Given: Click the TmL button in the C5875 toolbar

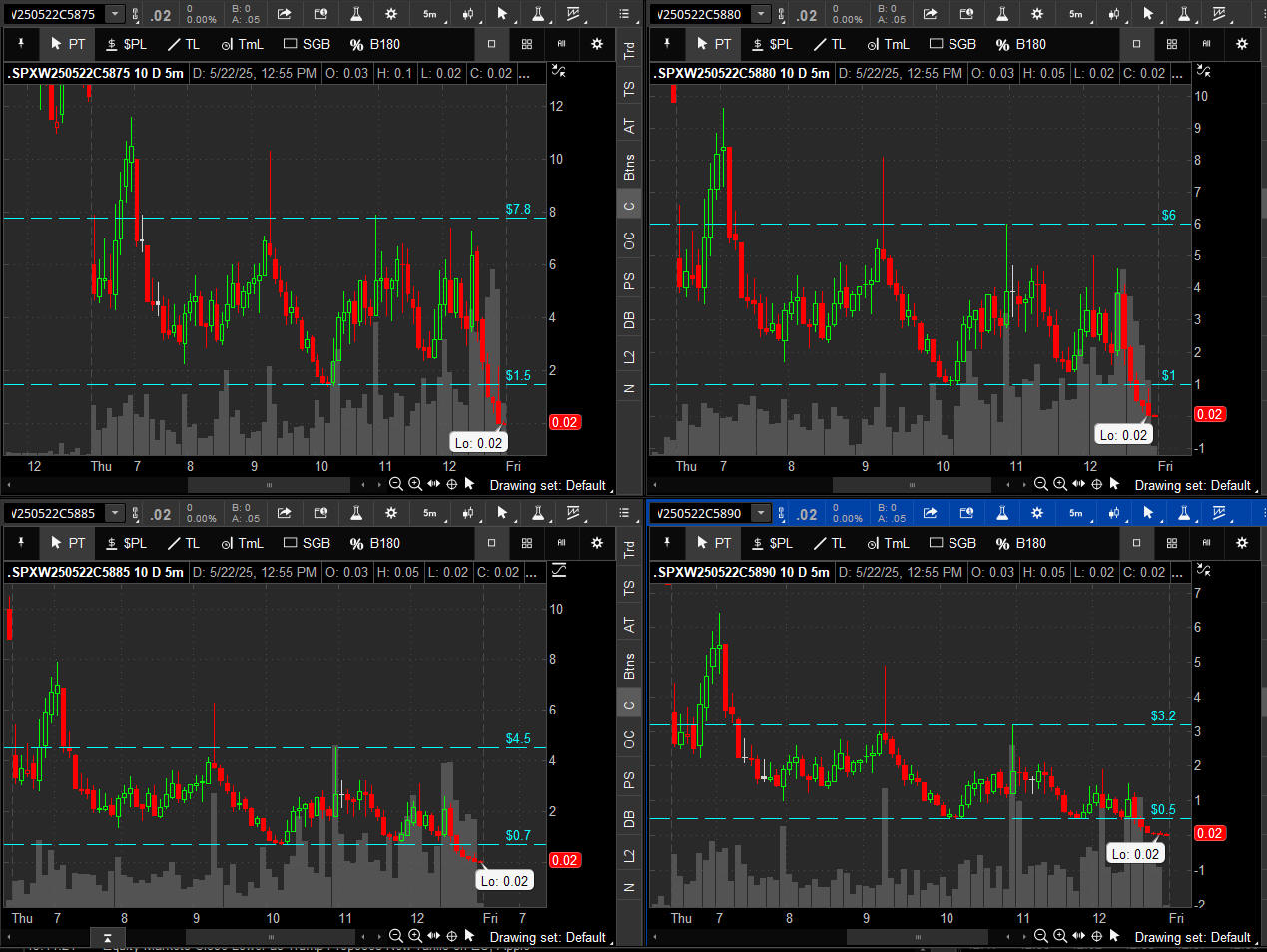Looking at the screenshot, I should (x=242, y=44).
